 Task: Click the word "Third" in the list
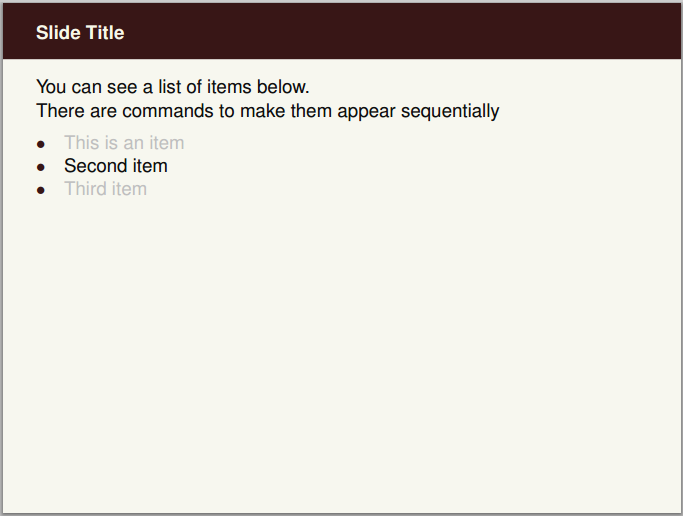pos(86,189)
